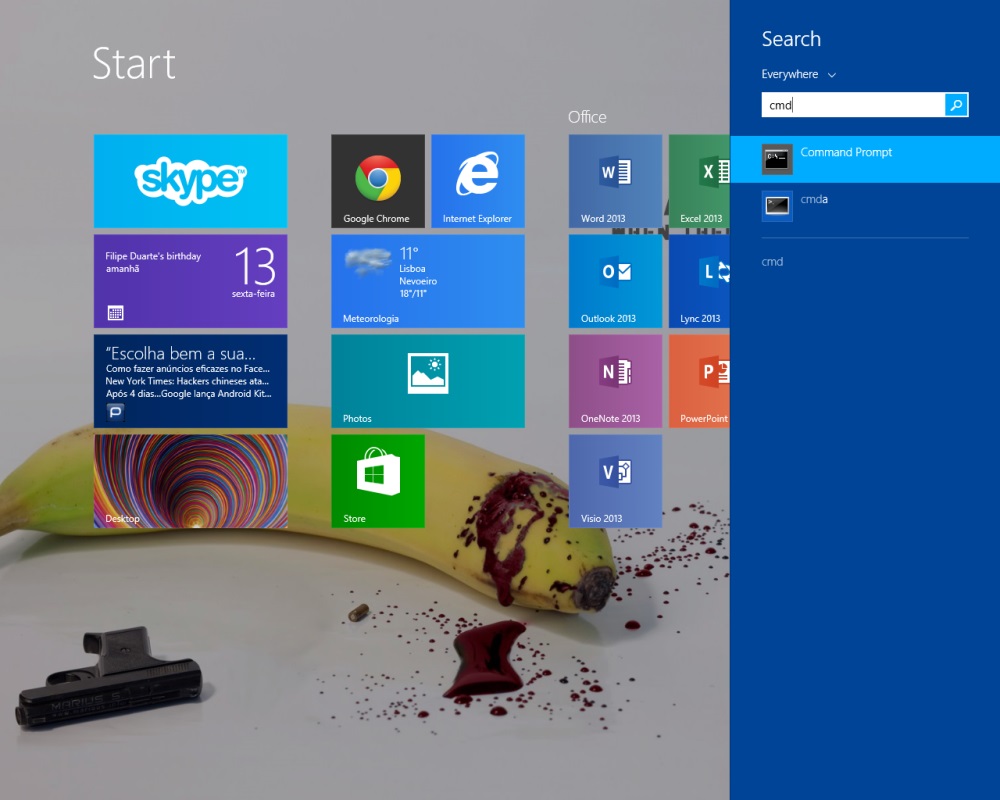Expand the Everywhere search scope dropdown
Viewport: 1000px width, 800px height.
(798, 75)
